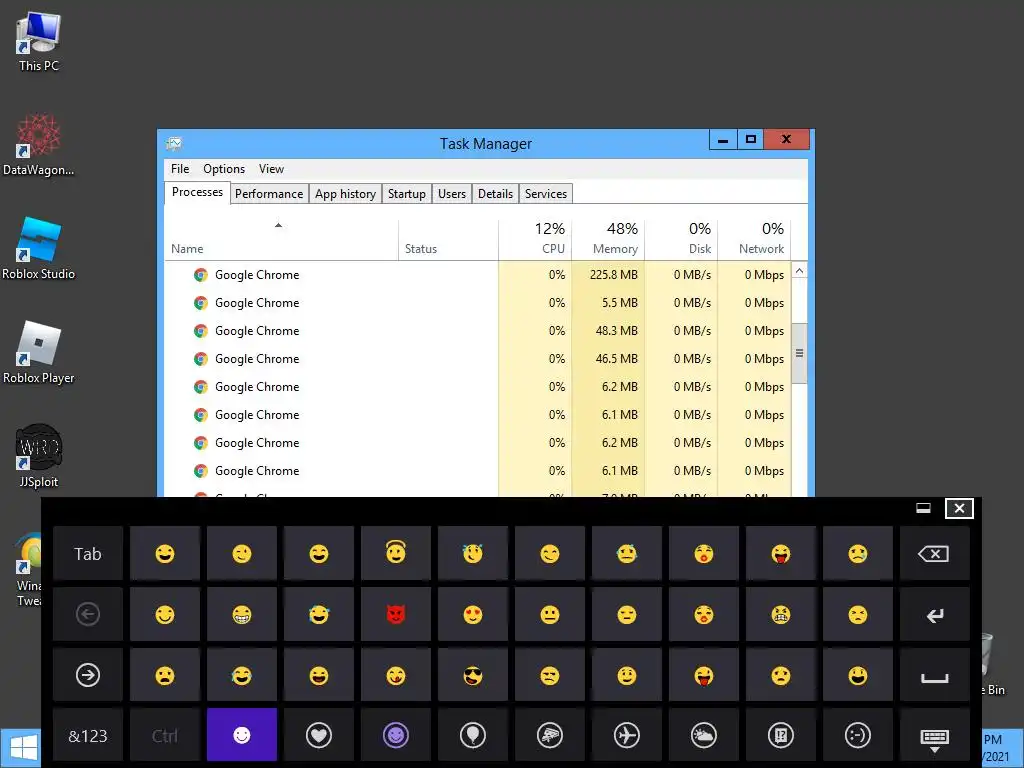1024x768 pixels.
Task: Select the DataWagon desktop shortcut
Action: [39, 145]
